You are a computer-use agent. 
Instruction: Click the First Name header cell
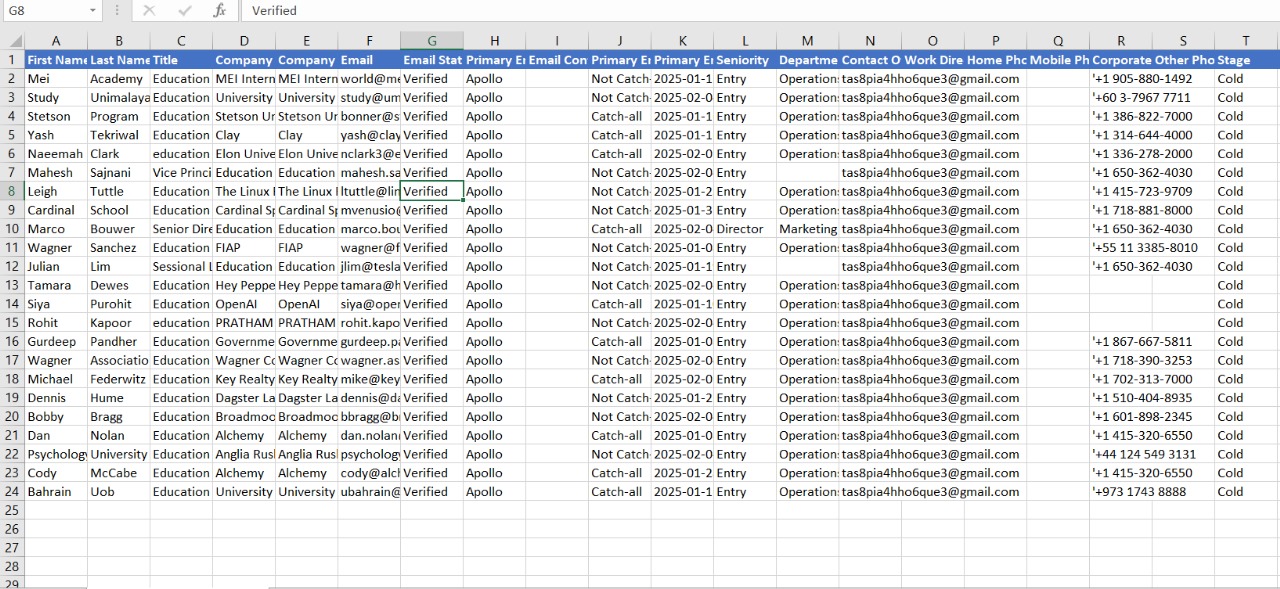56,60
